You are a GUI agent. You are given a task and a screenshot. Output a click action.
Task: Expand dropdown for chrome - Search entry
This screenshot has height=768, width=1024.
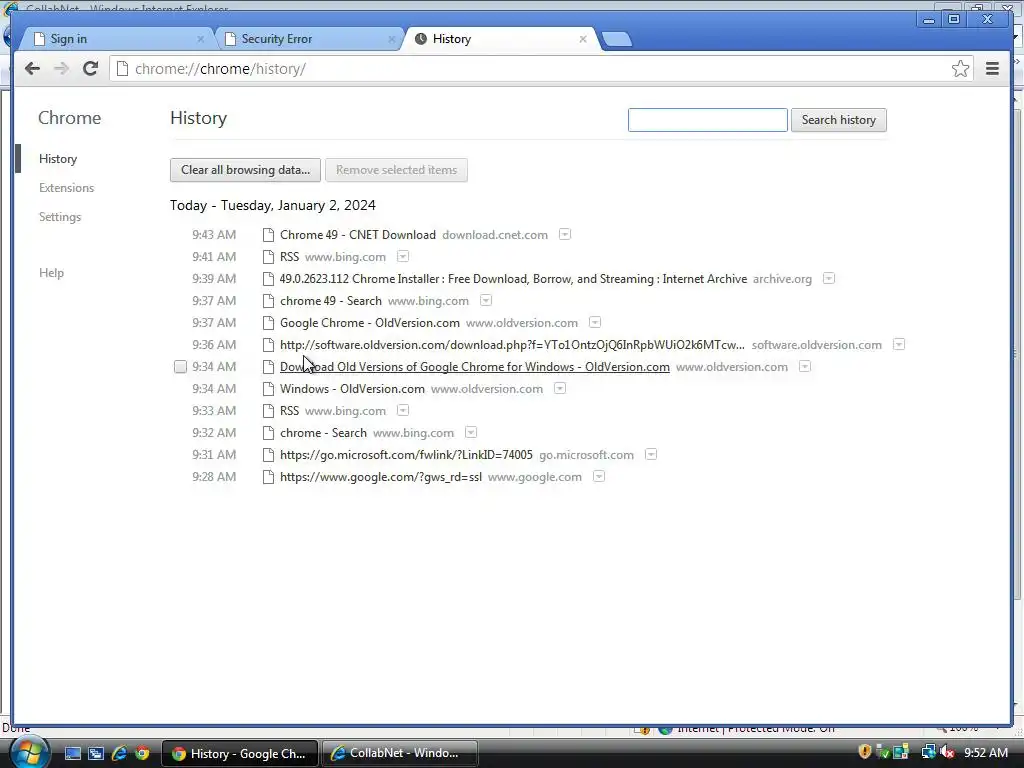pyautogui.click(x=471, y=432)
